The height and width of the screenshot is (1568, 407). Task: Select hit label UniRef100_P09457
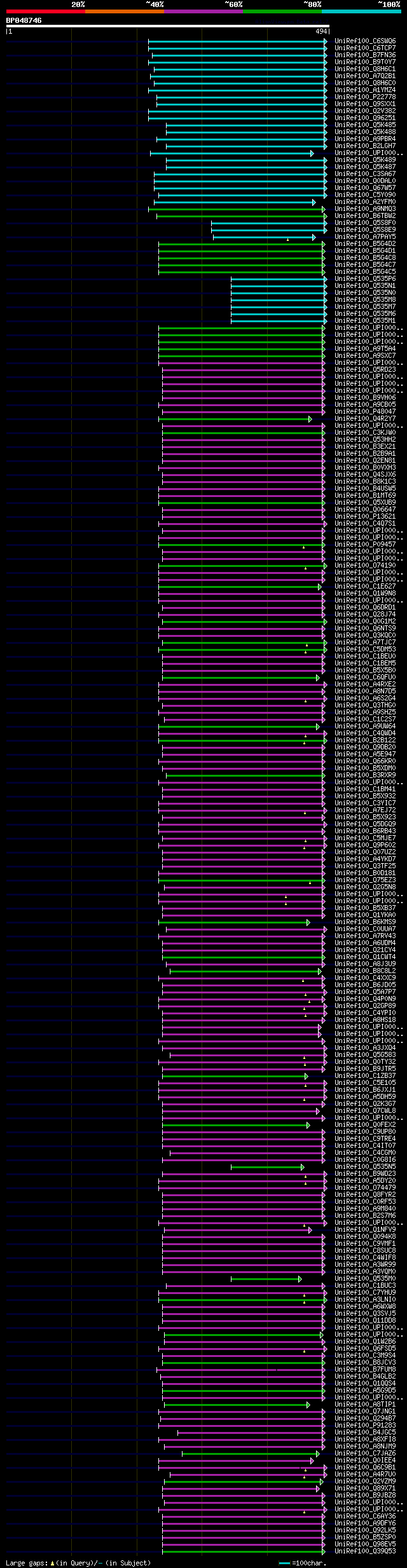(365, 545)
